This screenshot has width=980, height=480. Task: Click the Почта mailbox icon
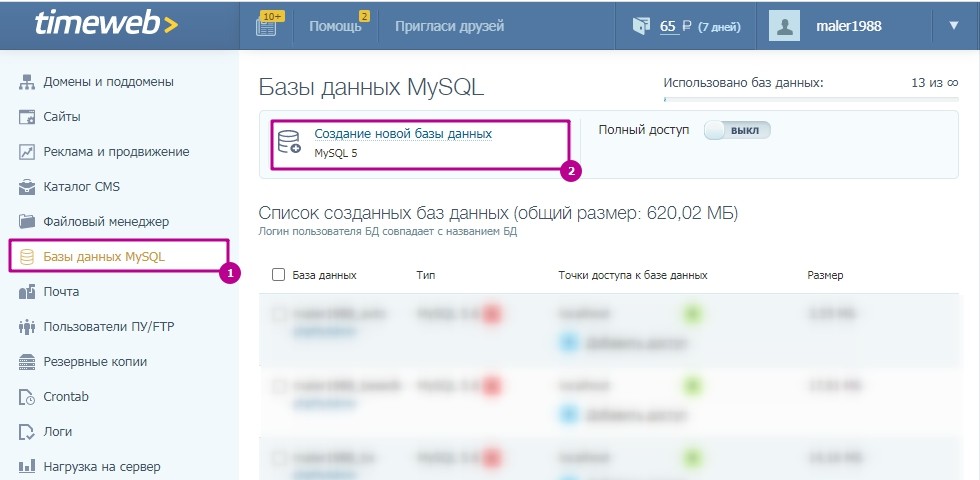(x=27, y=292)
